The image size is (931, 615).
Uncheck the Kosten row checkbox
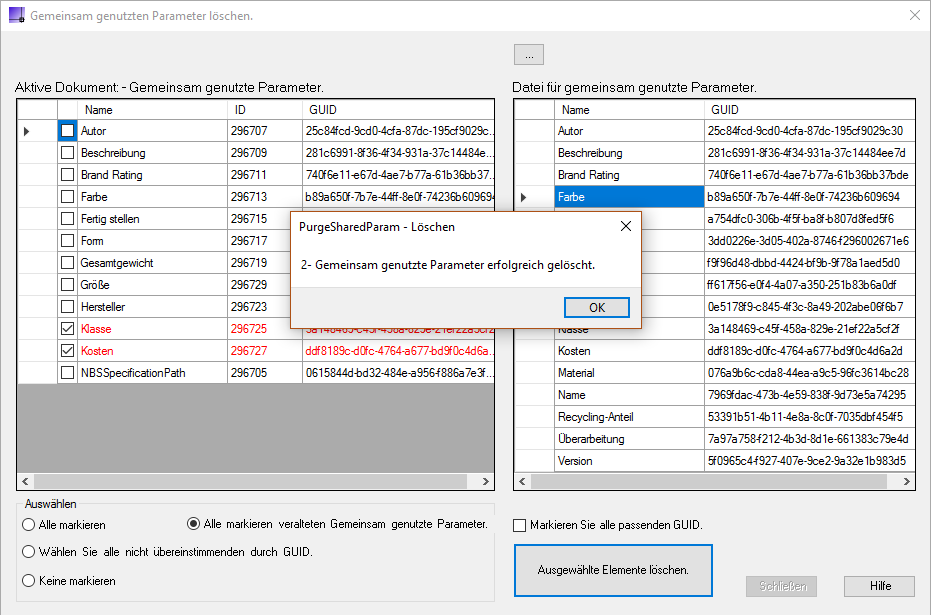68,350
